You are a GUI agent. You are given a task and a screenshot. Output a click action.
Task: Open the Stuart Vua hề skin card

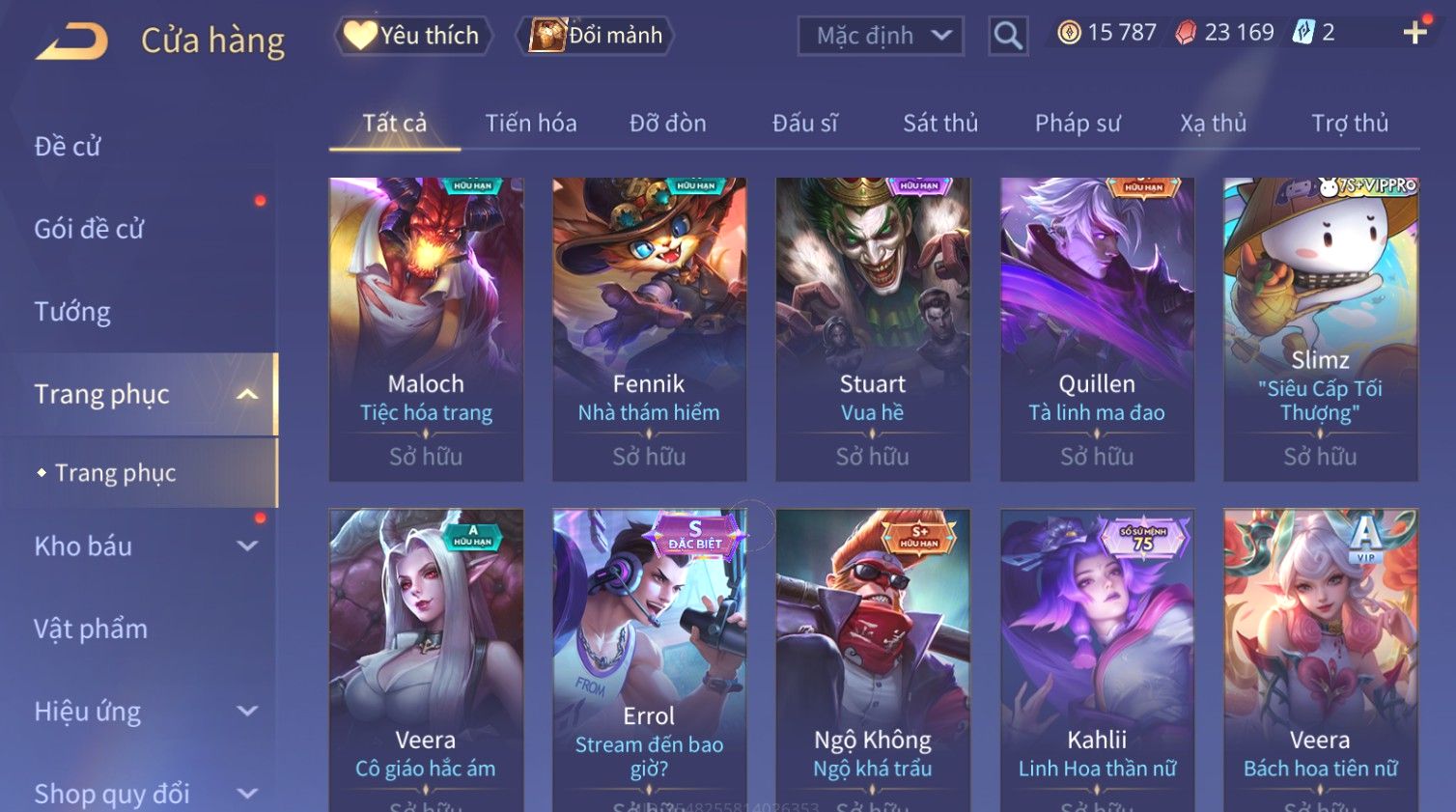pos(873,329)
